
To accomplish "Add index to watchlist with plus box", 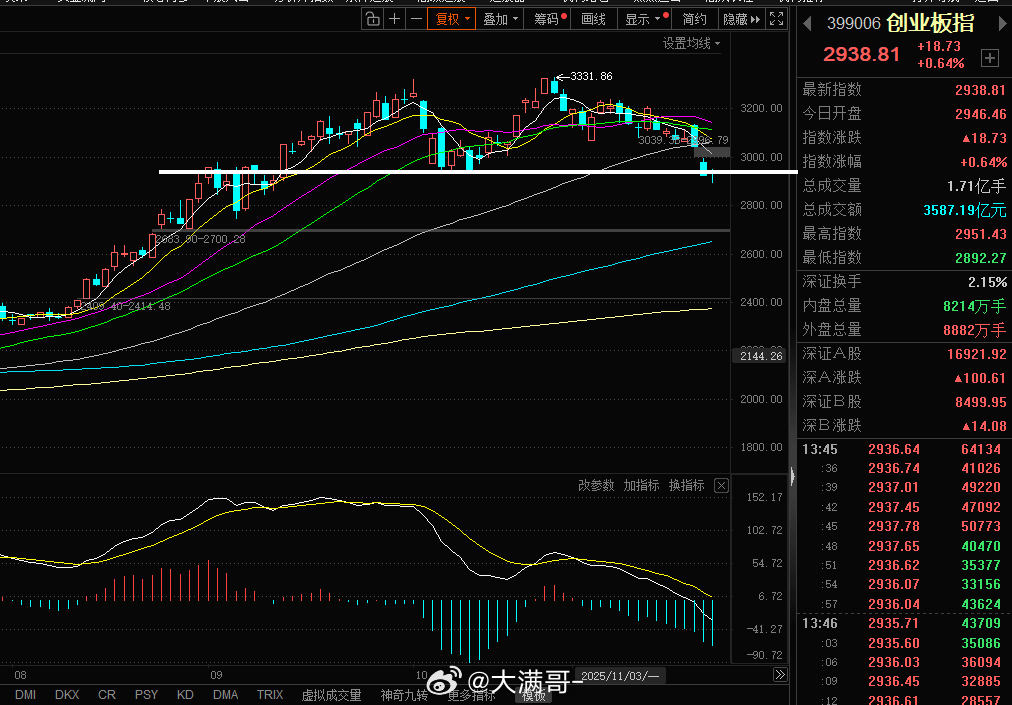I will [x=989, y=58].
